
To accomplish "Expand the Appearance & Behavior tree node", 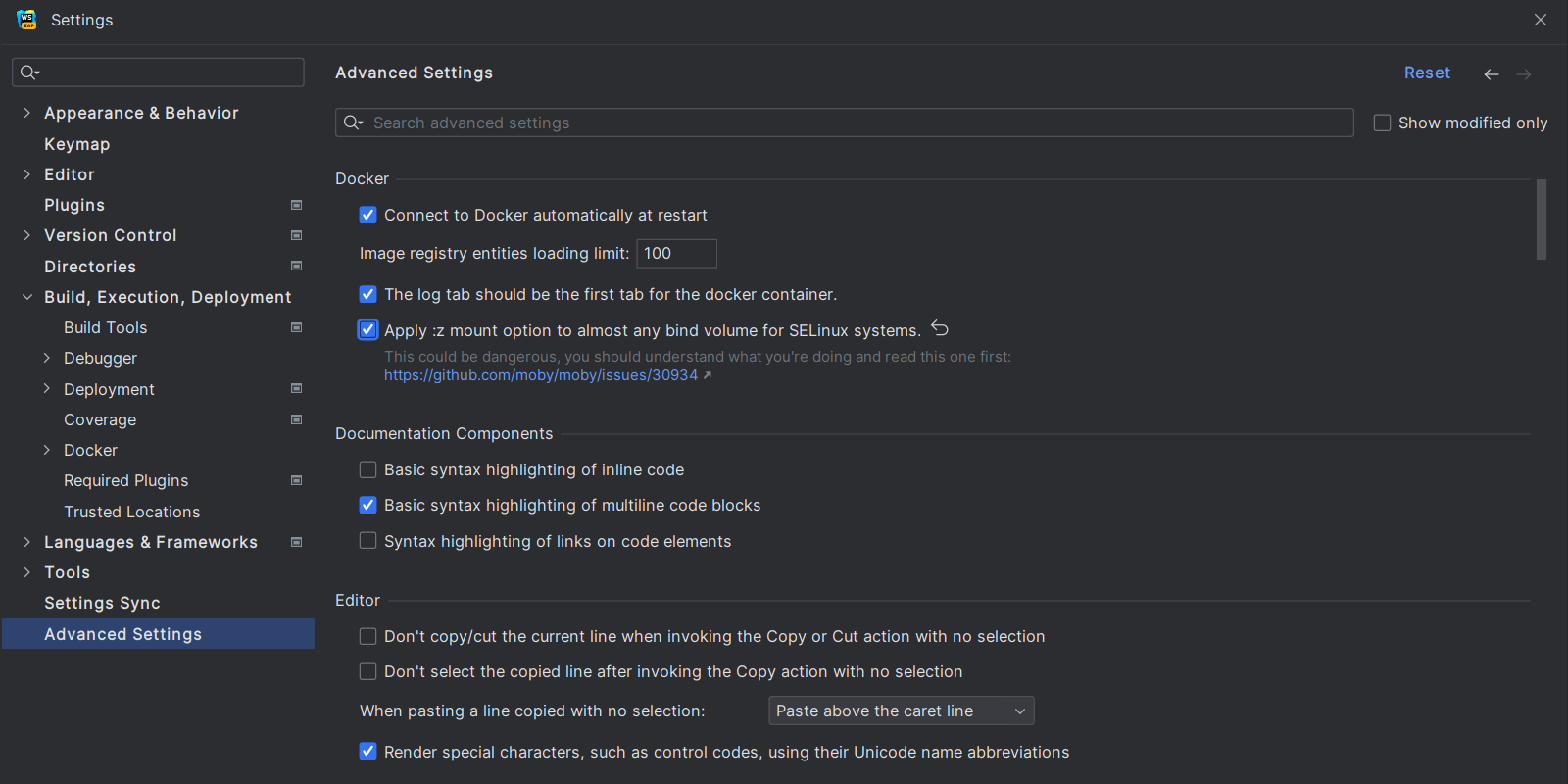I will [27, 113].
